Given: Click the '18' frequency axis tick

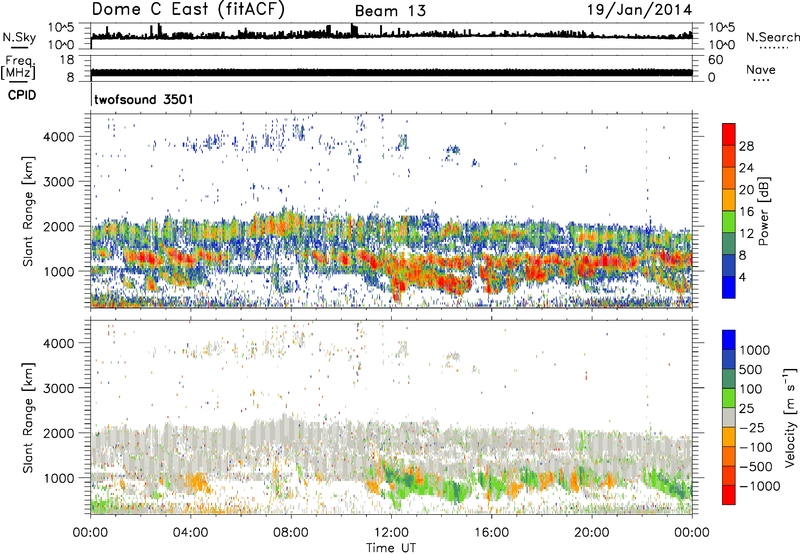Looking at the screenshot, I should (67, 60).
